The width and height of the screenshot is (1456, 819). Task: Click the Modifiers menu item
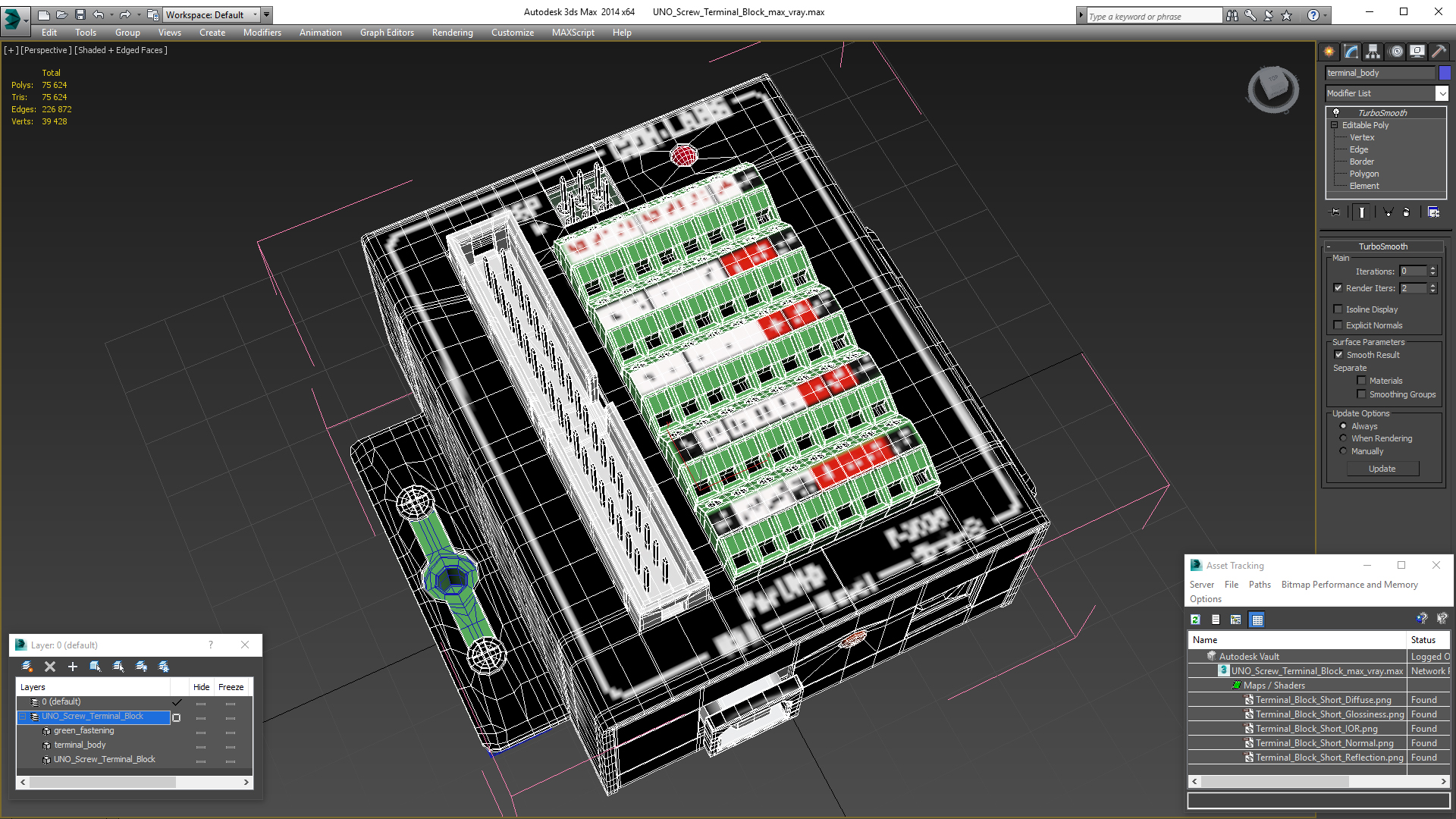click(259, 32)
